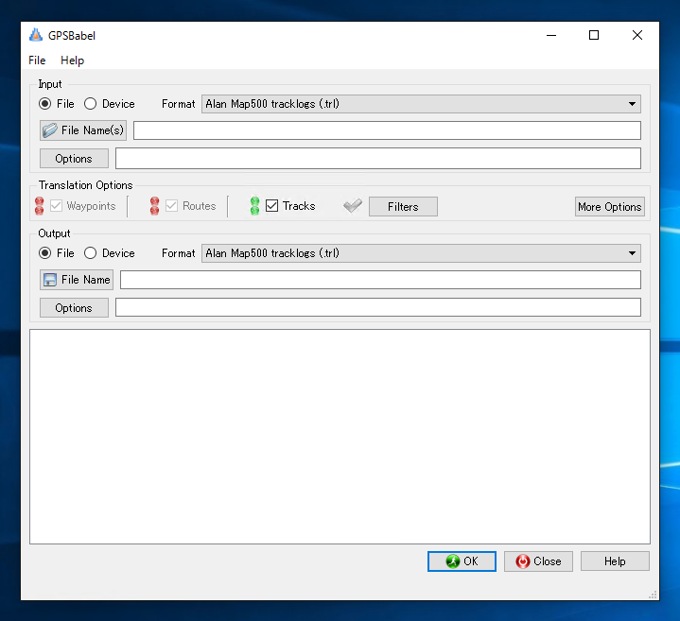Uncheck the Tracks checkbox
Screen dimensions: 680x621
pos(272,206)
